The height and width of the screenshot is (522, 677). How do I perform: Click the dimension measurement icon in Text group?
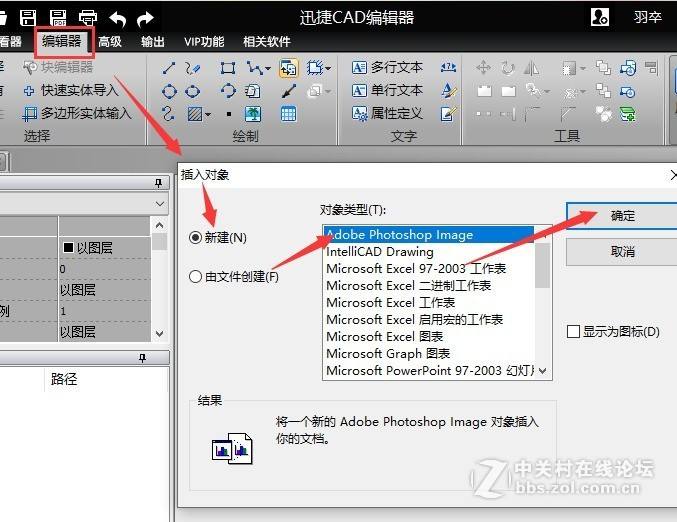tap(448, 67)
